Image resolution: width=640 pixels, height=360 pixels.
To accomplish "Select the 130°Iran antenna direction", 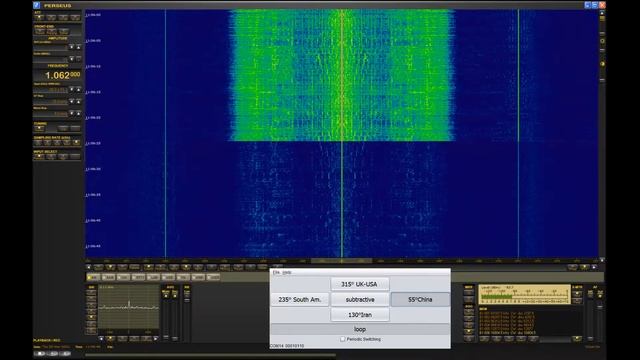I will [x=360, y=315].
